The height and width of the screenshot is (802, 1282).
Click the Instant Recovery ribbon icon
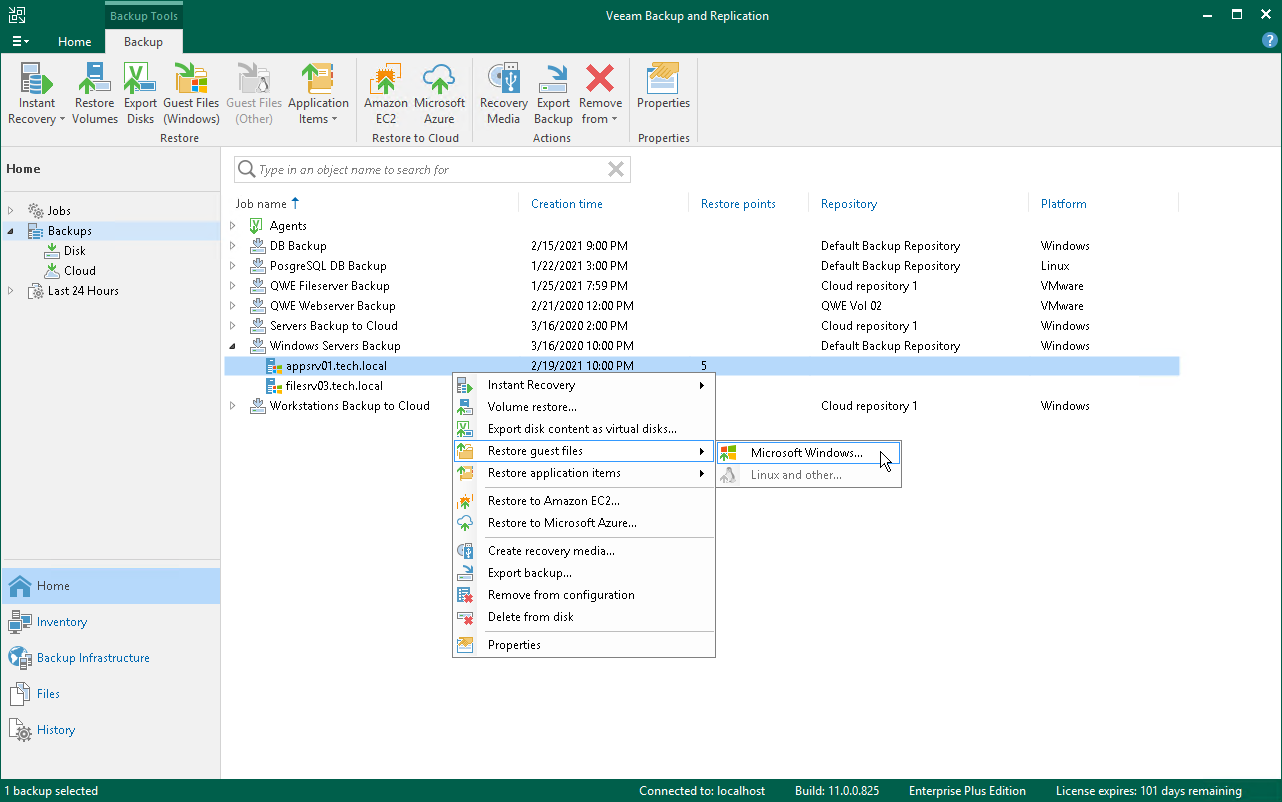[37, 93]
